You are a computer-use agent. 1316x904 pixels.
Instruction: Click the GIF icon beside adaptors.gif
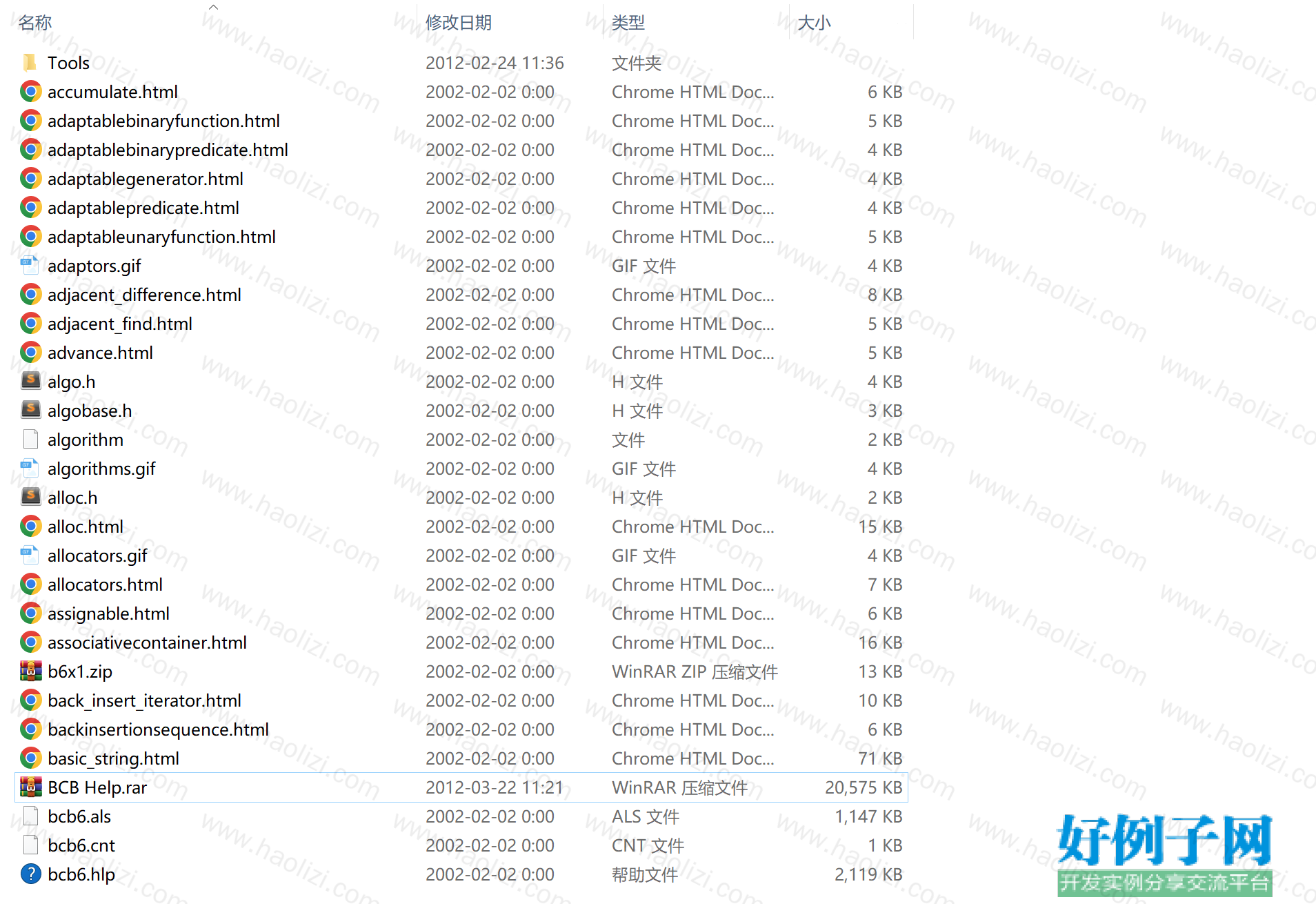pos(30,266)
